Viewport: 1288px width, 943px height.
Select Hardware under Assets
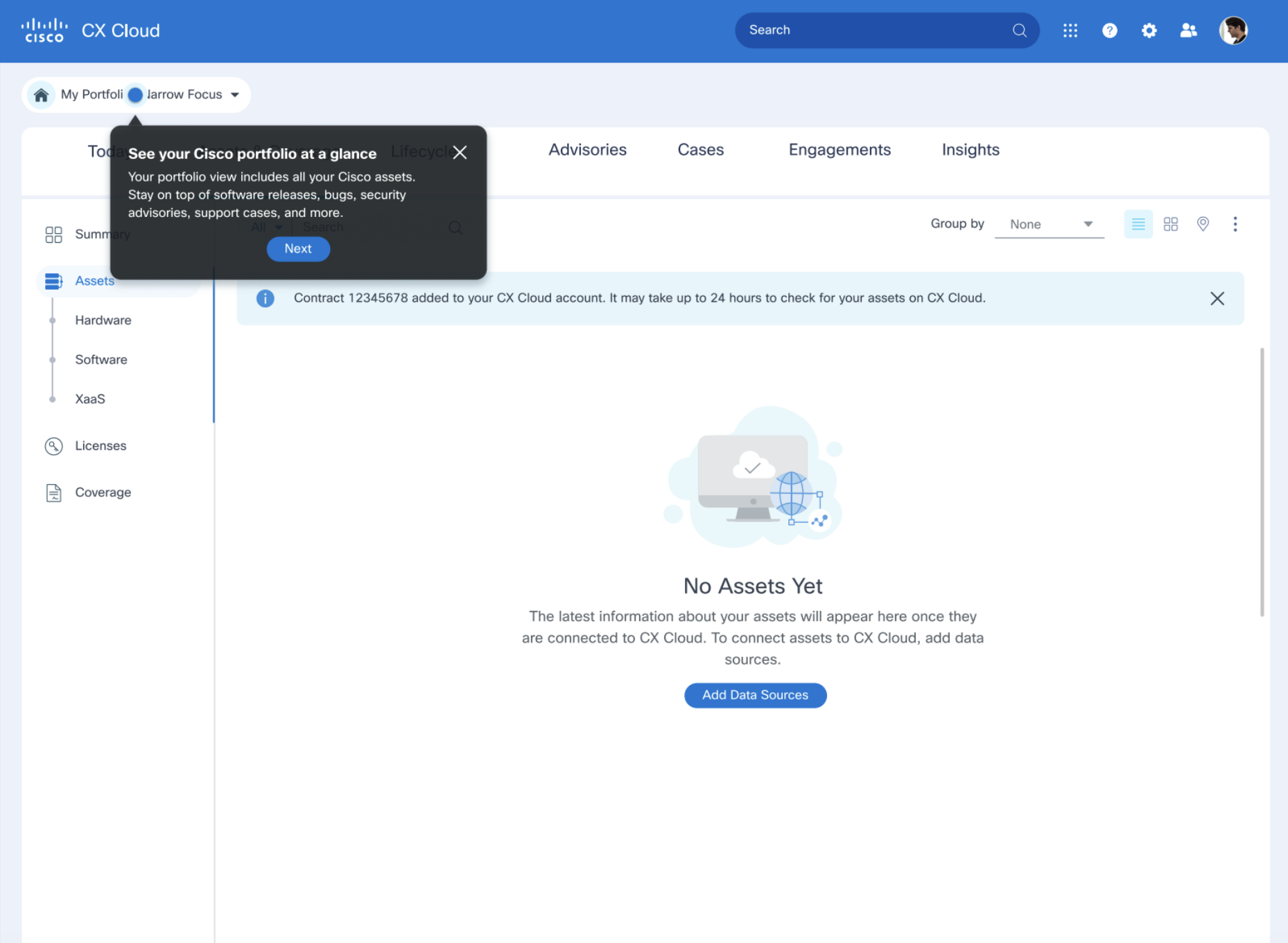103,320
